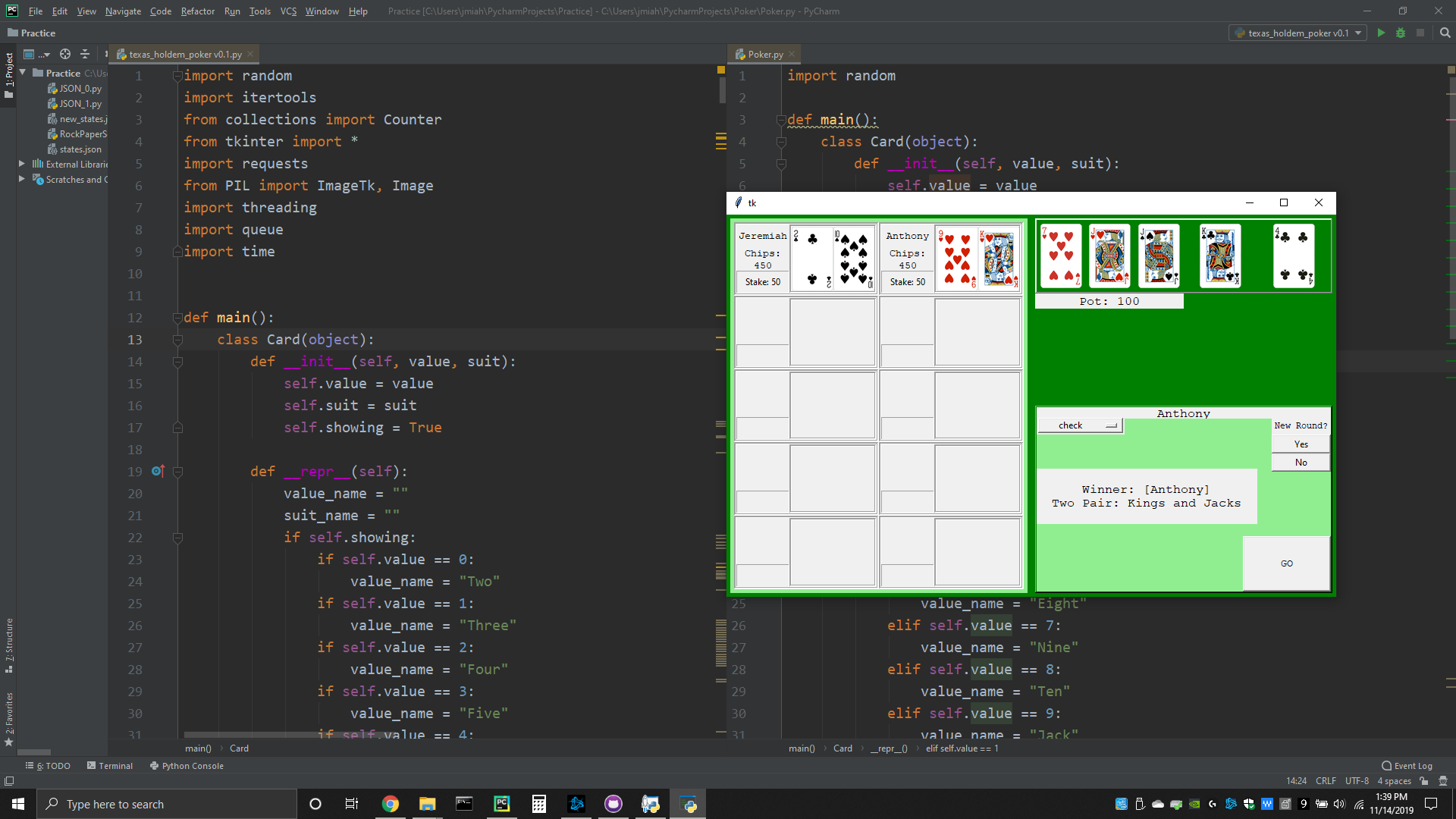The height and width of the screenshot is (819, 1456).
Task: Open the TODO tool window
Action: [x=53, y=765]
